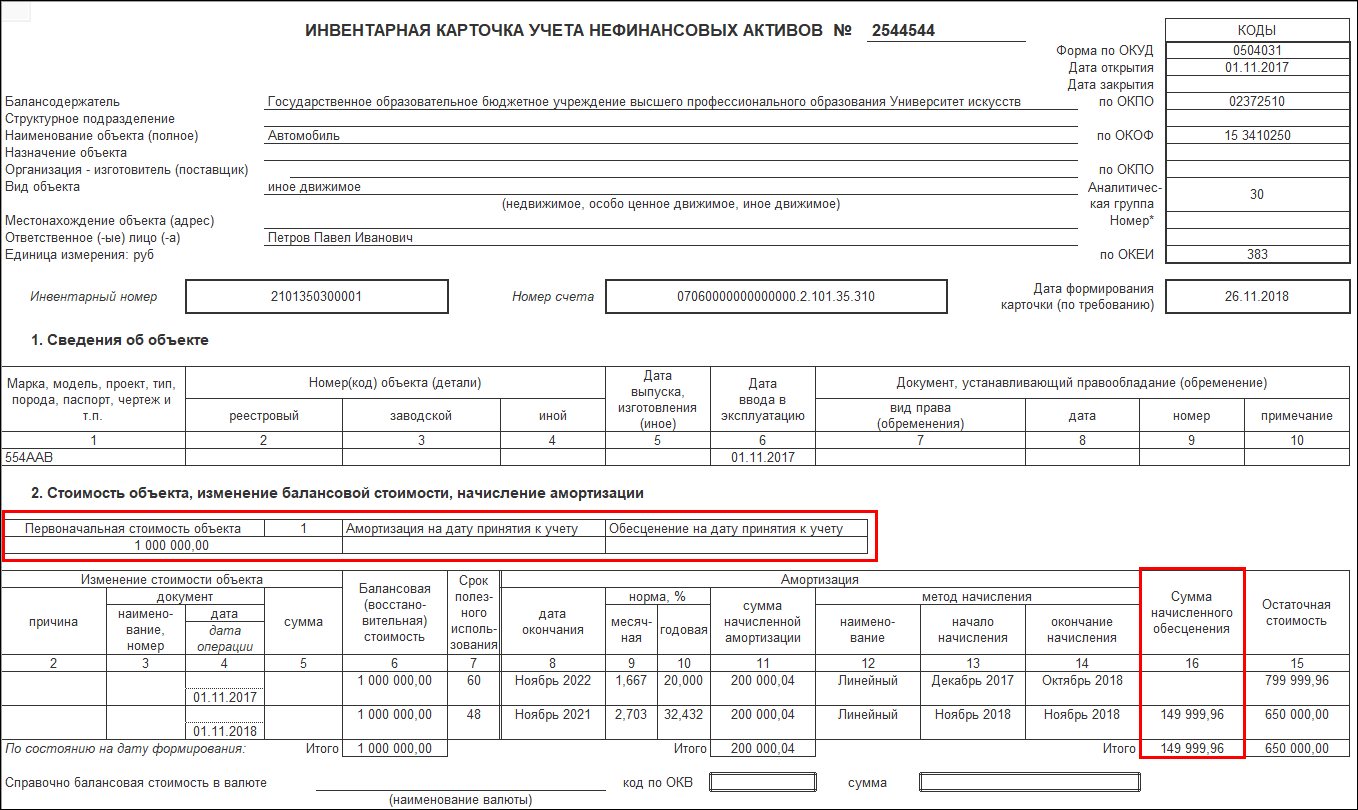
Task: Select object name Автомобиль
Action: click(x=304, y=135)
